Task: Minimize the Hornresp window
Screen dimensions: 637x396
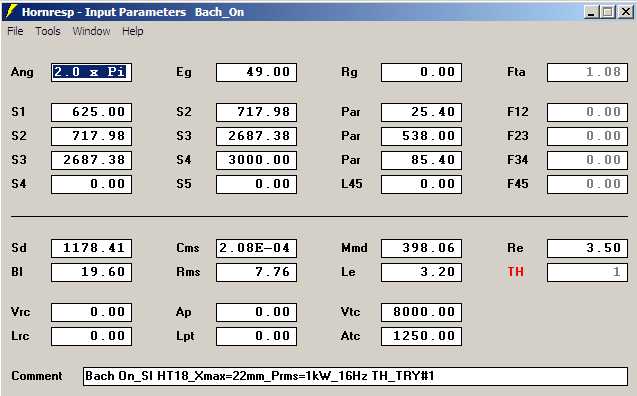Action: click(x=592, y=12)
